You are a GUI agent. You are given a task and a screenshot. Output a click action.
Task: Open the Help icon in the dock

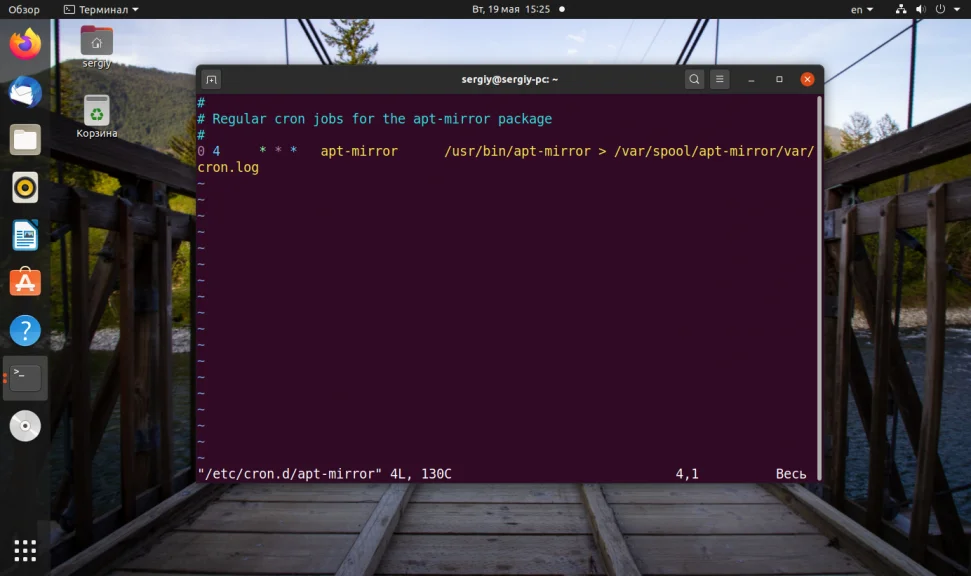tap(25, 330)
